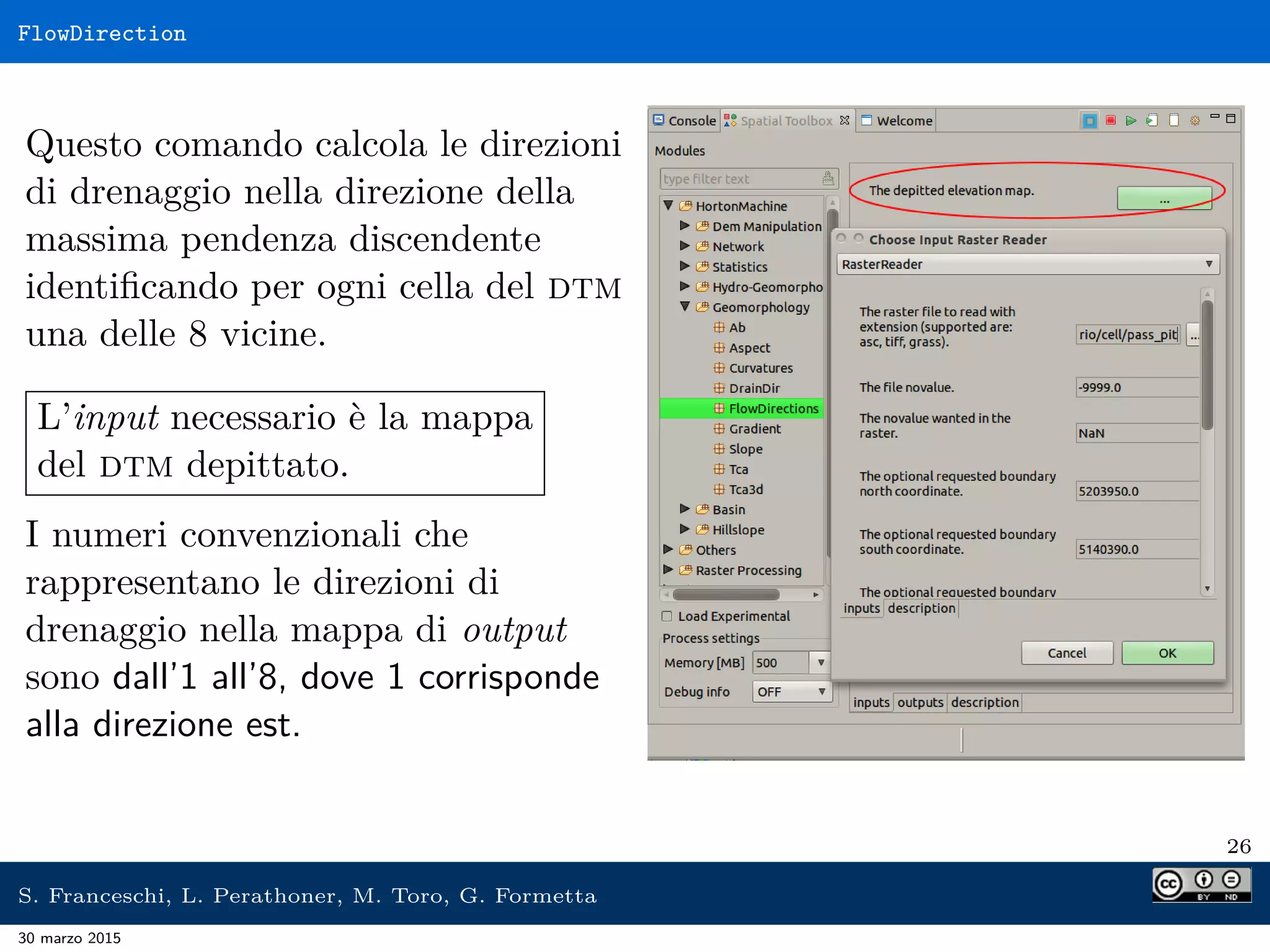The width and height of the screenshot is (1270, 952).
Task: Click the file novalue -9999.0 field
Action: tap(1137, 387)
